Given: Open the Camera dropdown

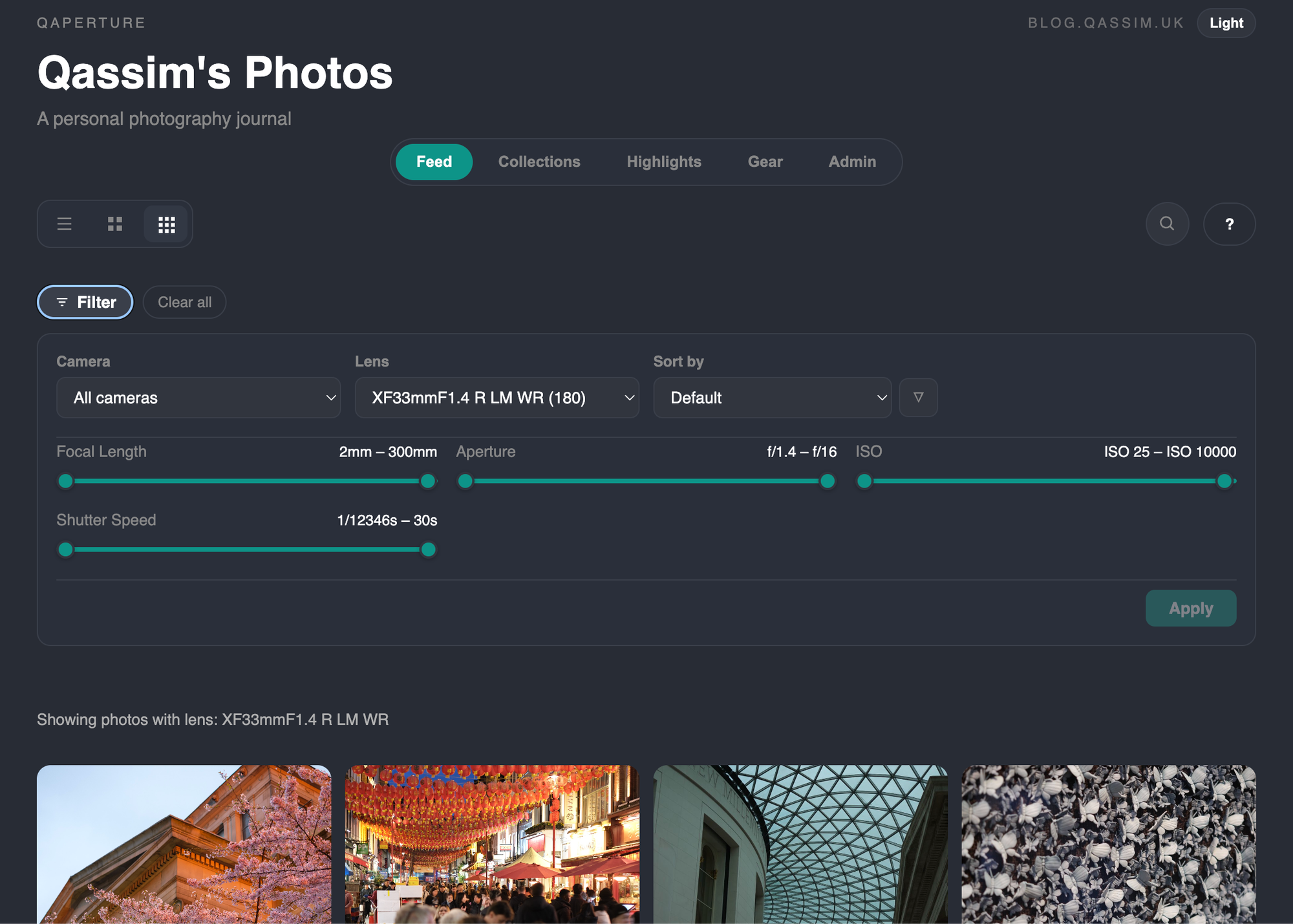Looking at the screenshot, I should [198, 398].
